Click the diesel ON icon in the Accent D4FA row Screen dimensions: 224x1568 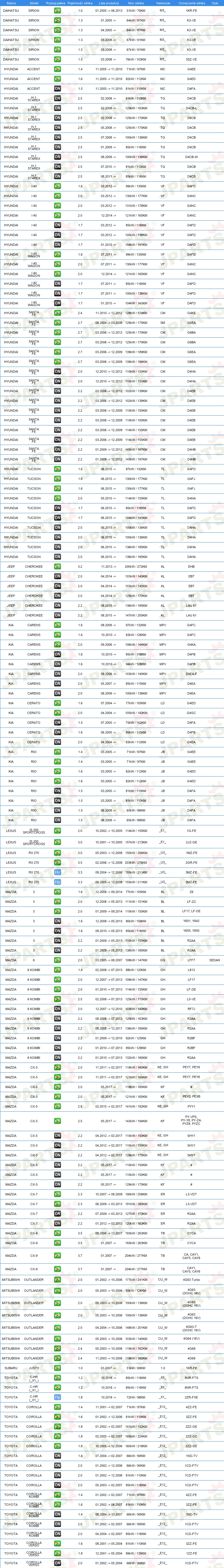pos(58,89)
